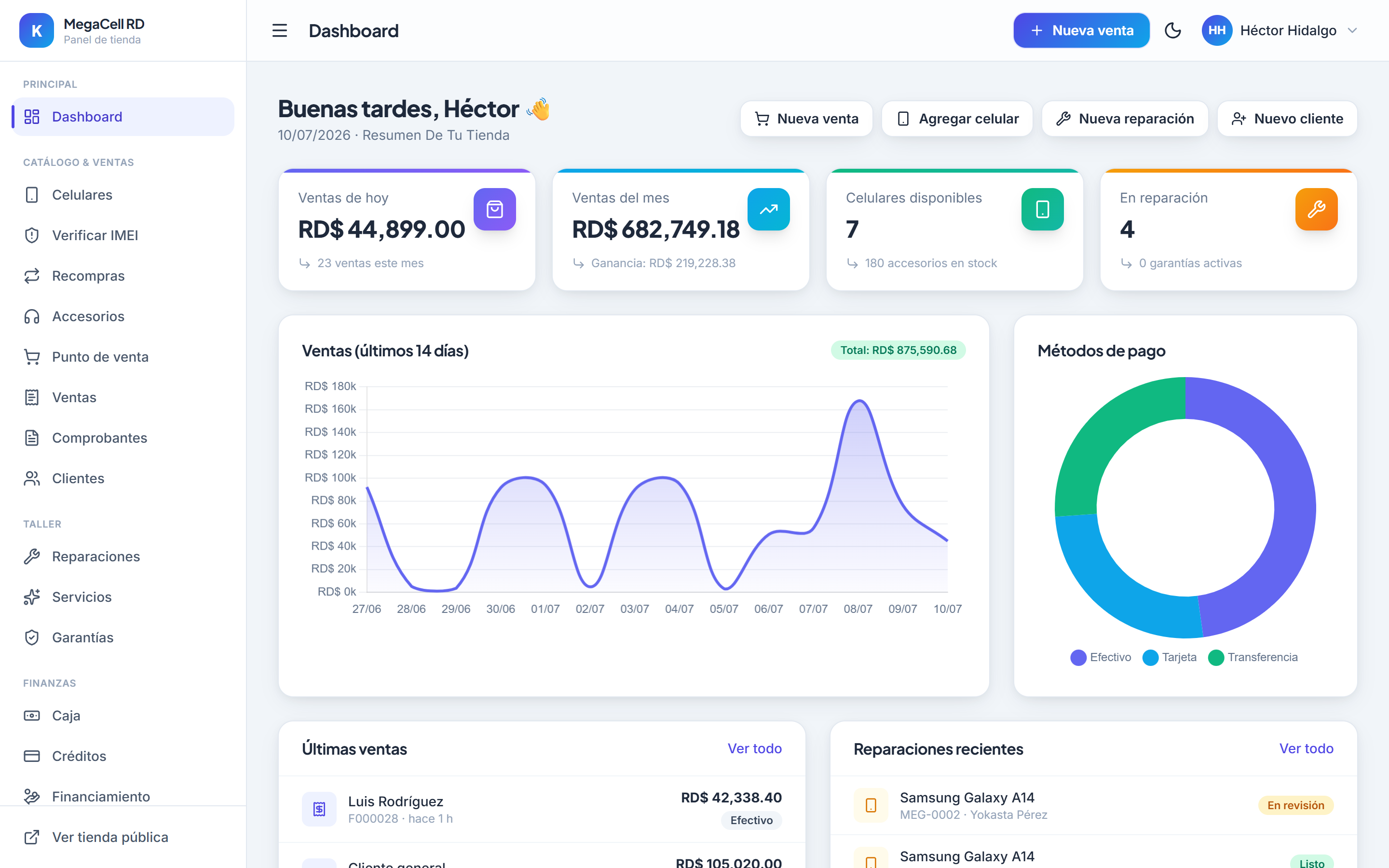Click the 08/07 peak on the sales chart
Screen dimensions: 1389x868
point(858,401)
